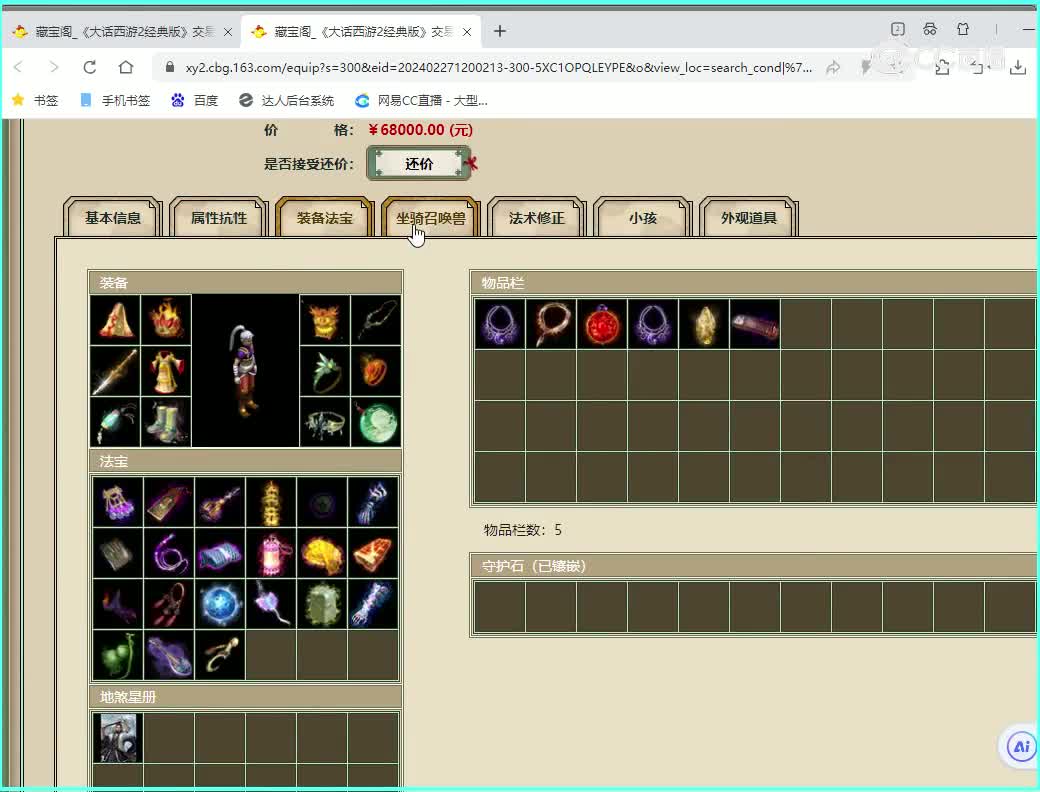Open the browser downloads icon
The width and height of the screenshot is (1040, 792).
pyautogui.click(x=1017, y=67)
